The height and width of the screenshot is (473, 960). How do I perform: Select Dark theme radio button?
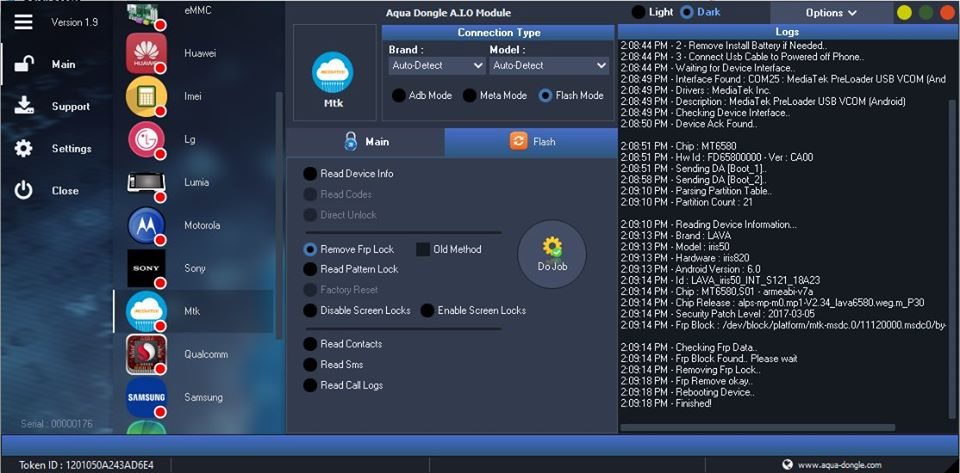click(687, 12)
